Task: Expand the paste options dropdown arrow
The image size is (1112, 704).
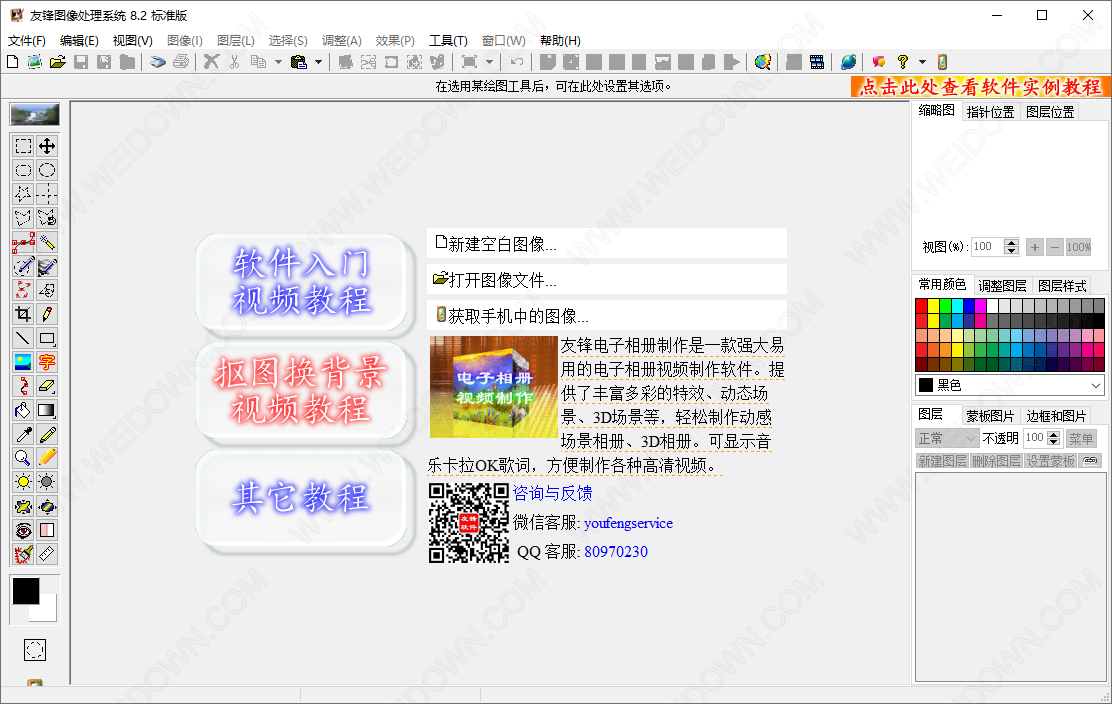Action: (318, 62)
